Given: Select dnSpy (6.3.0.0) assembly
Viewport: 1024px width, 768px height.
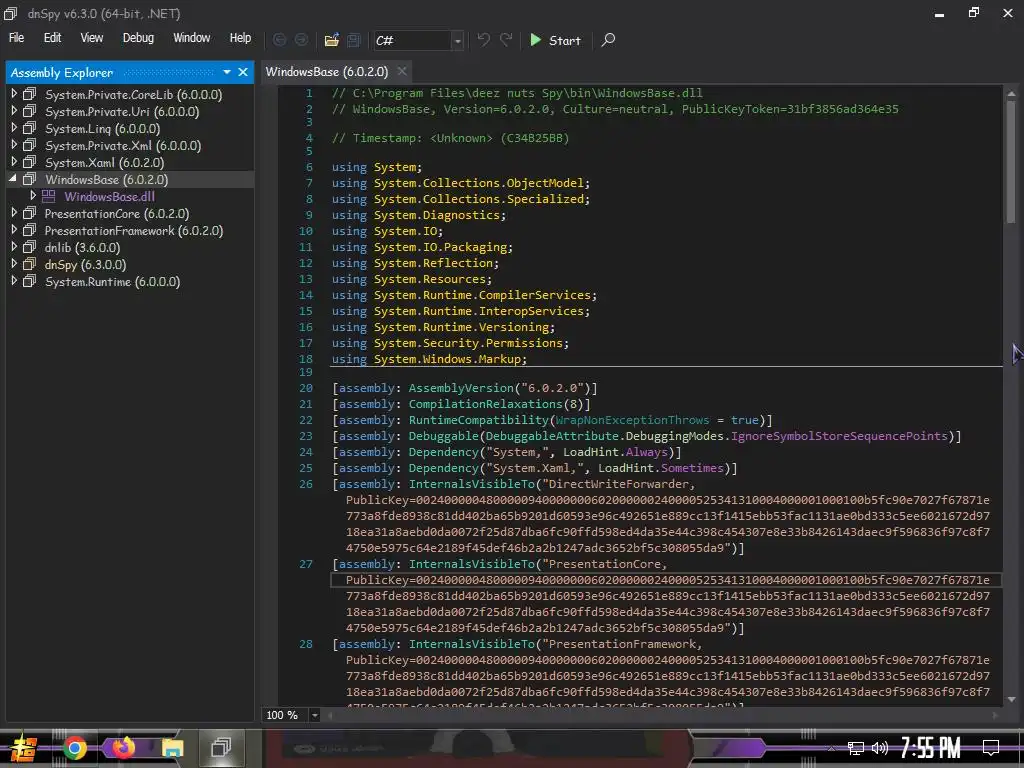Looking at the screenshot, I should pos(86,264).
